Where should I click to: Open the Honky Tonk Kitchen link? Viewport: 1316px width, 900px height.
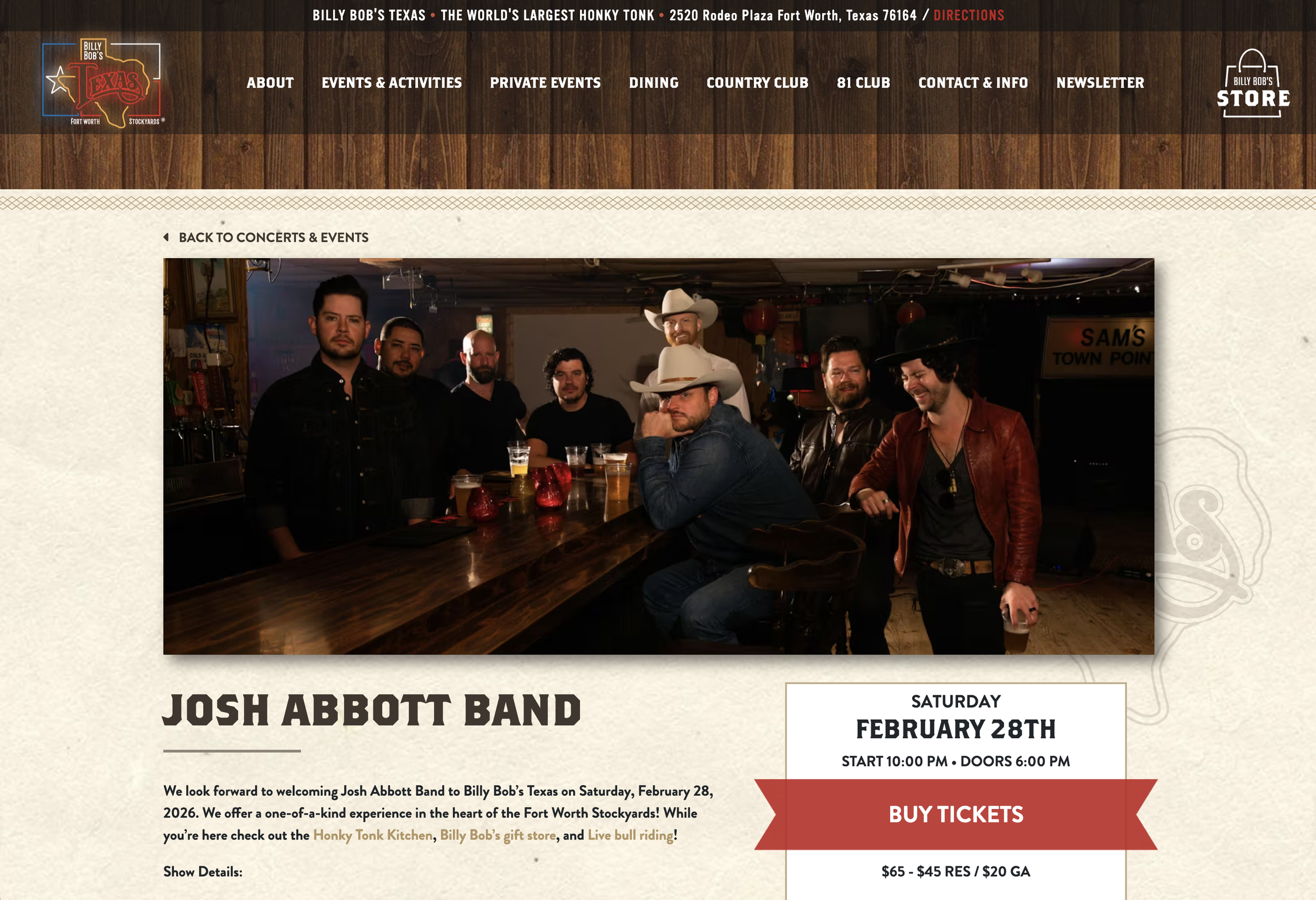pyautogui.click(x=373, y=835)
